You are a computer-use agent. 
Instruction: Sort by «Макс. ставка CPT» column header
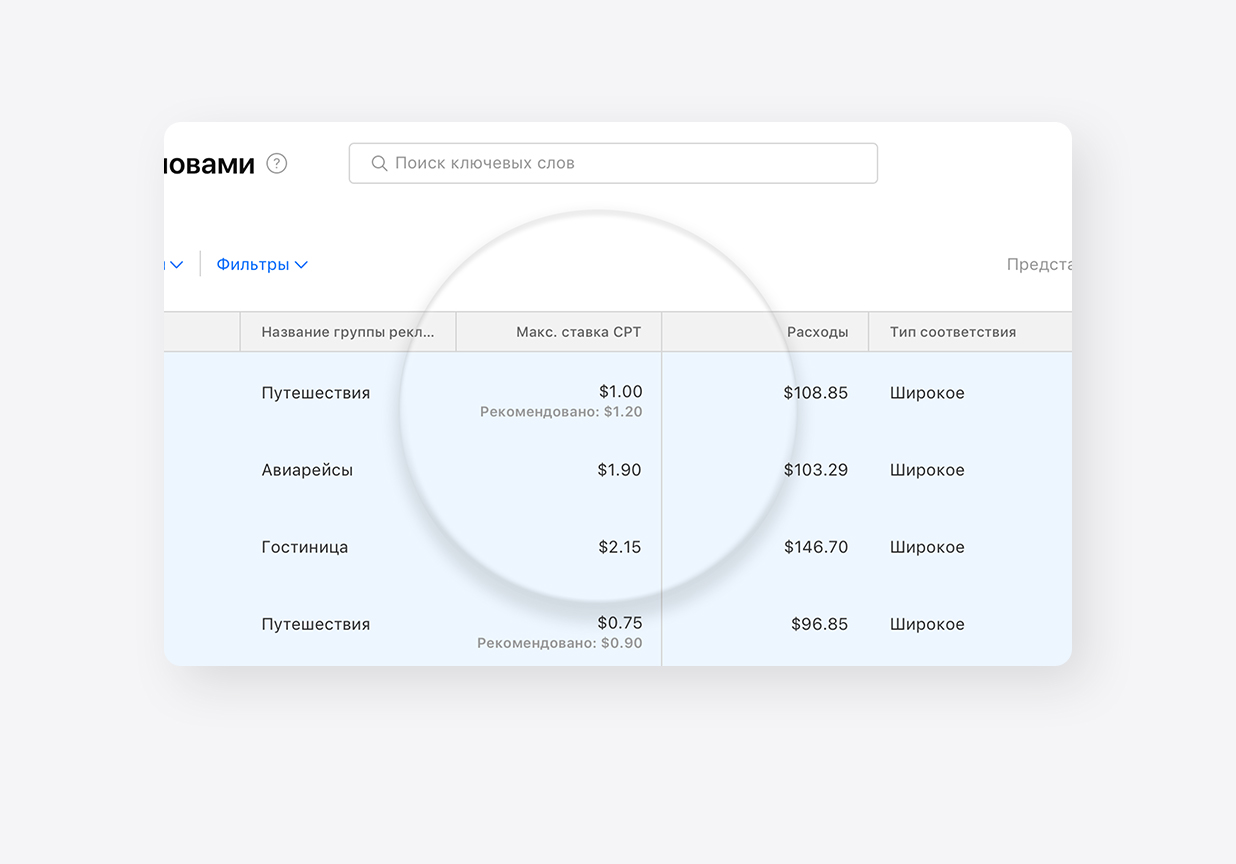pos(578,332)
